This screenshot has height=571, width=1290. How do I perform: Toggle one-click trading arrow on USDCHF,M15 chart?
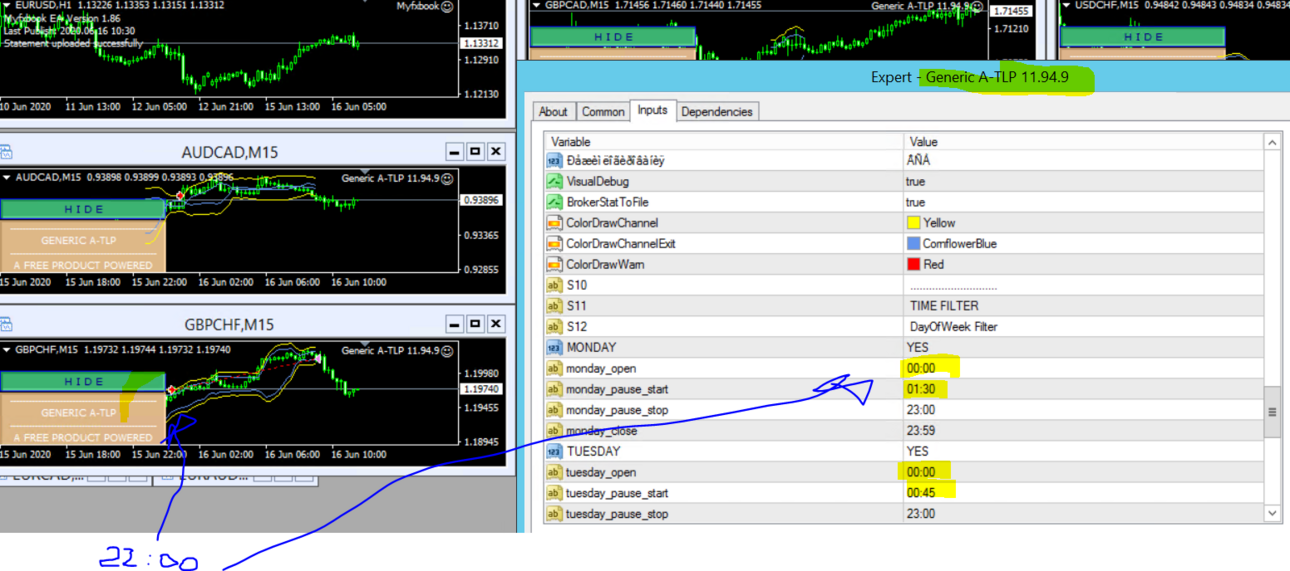click(x=1067, y=6)
